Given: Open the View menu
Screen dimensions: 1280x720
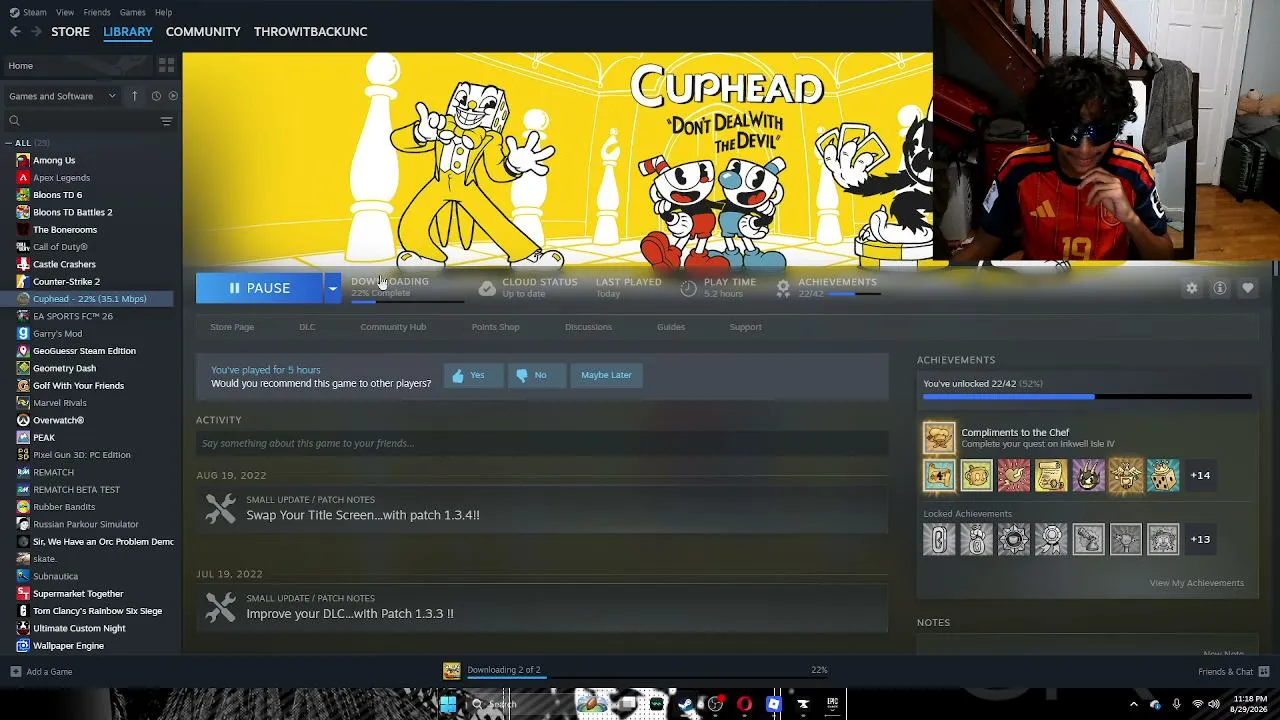Looking at the screenshot, I should [65, 12].
